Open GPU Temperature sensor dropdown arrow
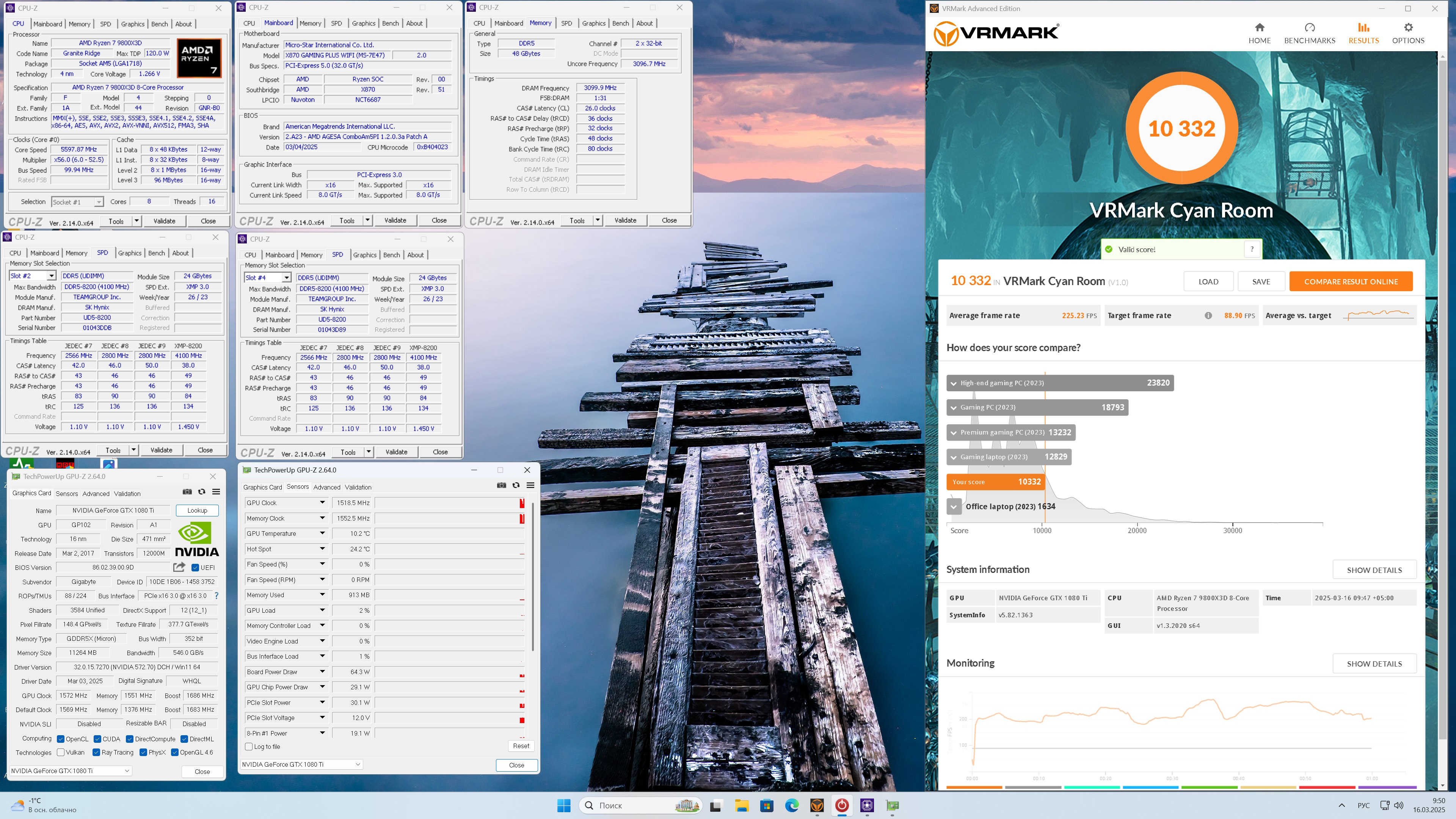 coord(322,533)
